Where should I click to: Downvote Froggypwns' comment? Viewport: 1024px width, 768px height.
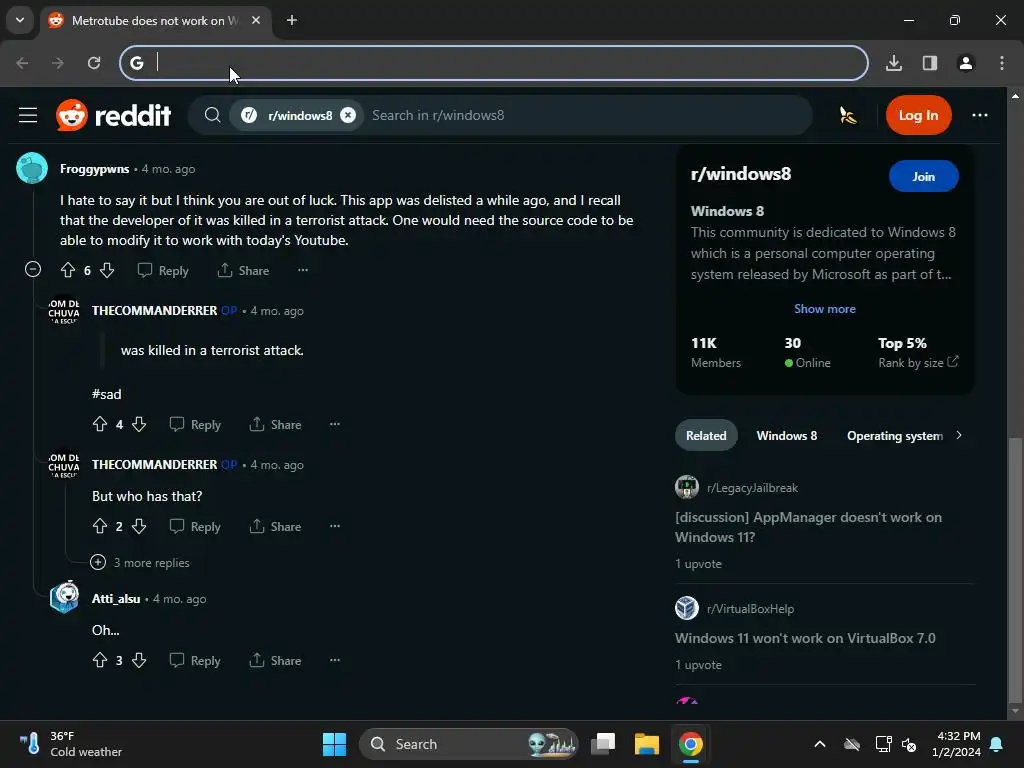tap(107, 270)
